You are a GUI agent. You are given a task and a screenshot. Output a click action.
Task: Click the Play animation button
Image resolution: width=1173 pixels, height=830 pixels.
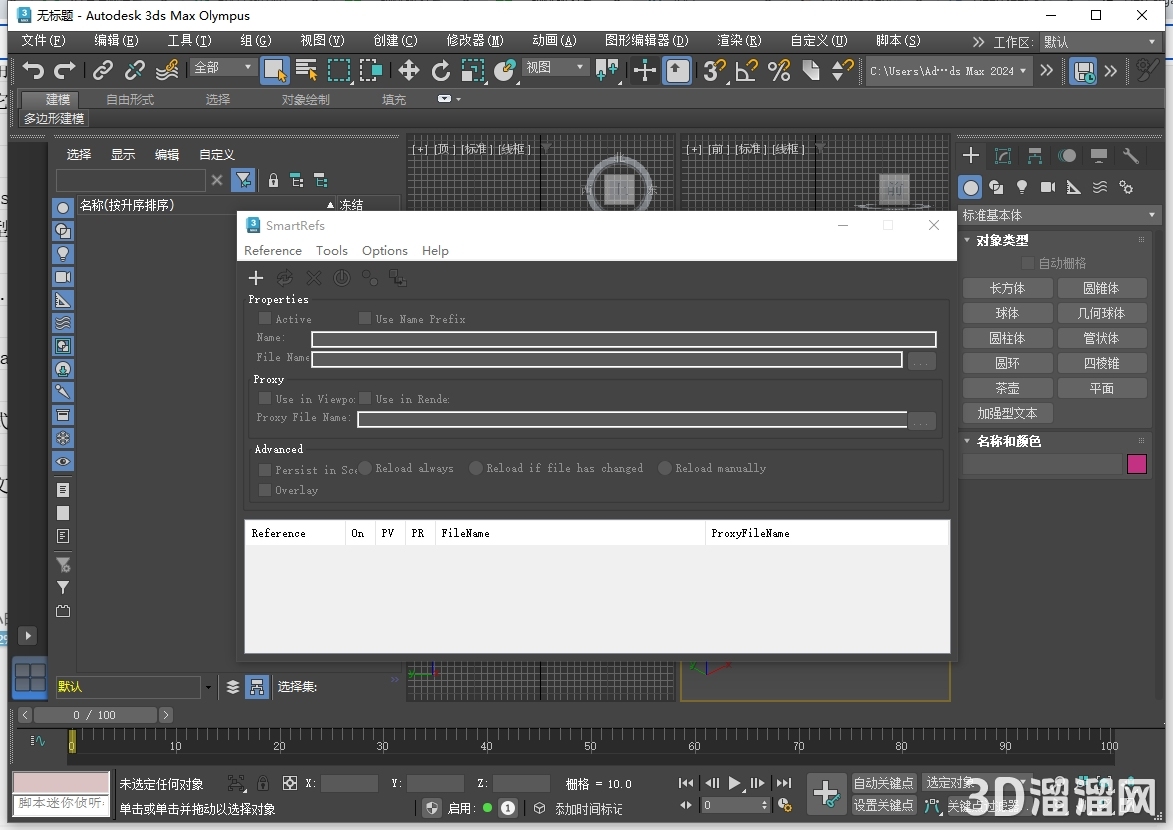click(x=735, y=784)
